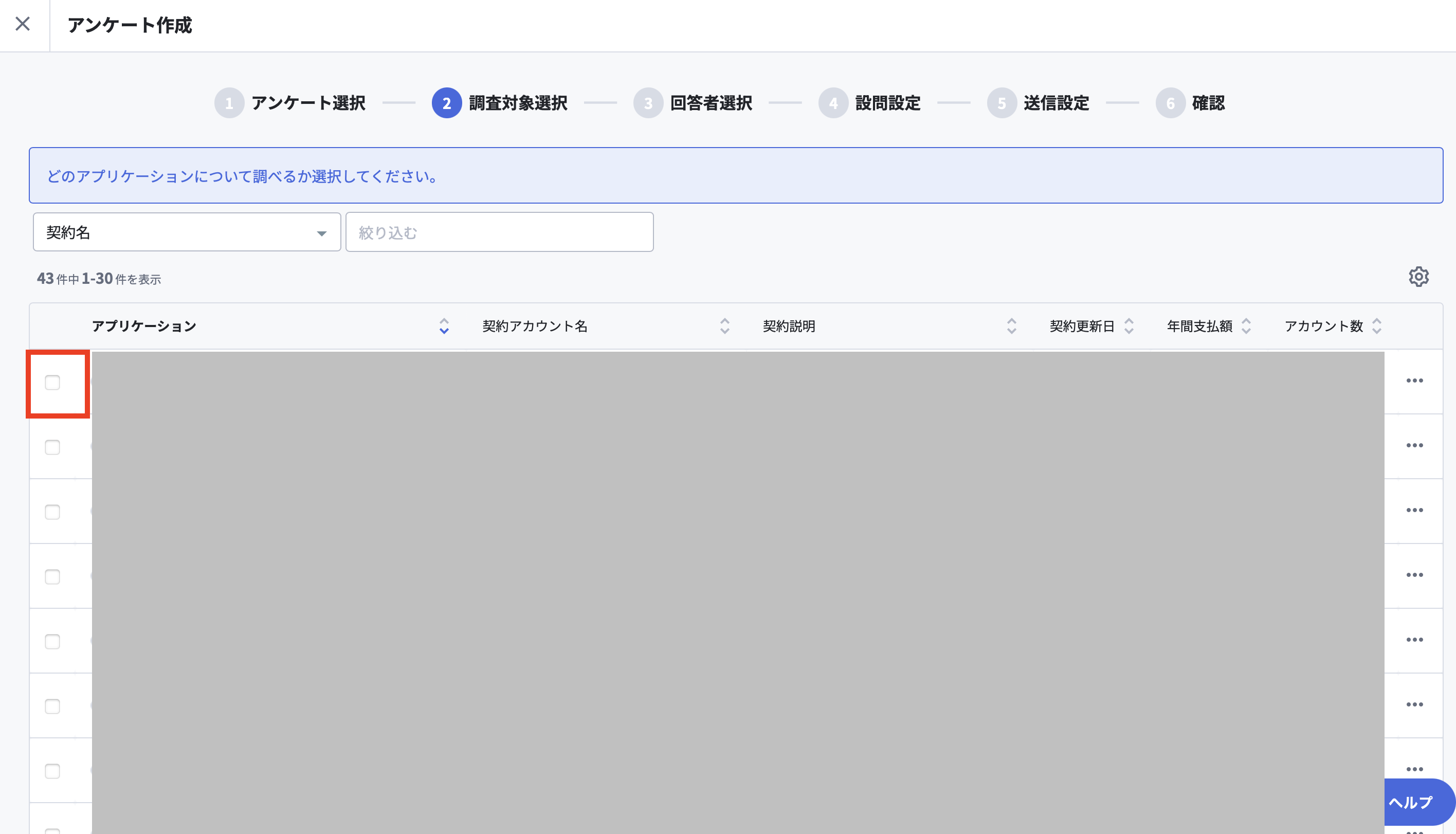Check the second row checkbox
The width and height of the screenshot is (1456, 834).
52,447
